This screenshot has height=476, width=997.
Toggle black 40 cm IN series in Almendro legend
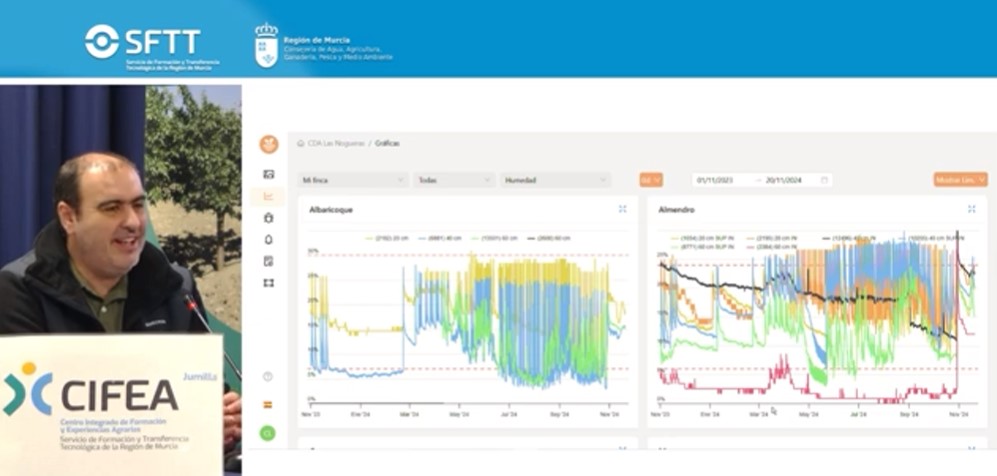pyautogui.click(x=849, y=238)
